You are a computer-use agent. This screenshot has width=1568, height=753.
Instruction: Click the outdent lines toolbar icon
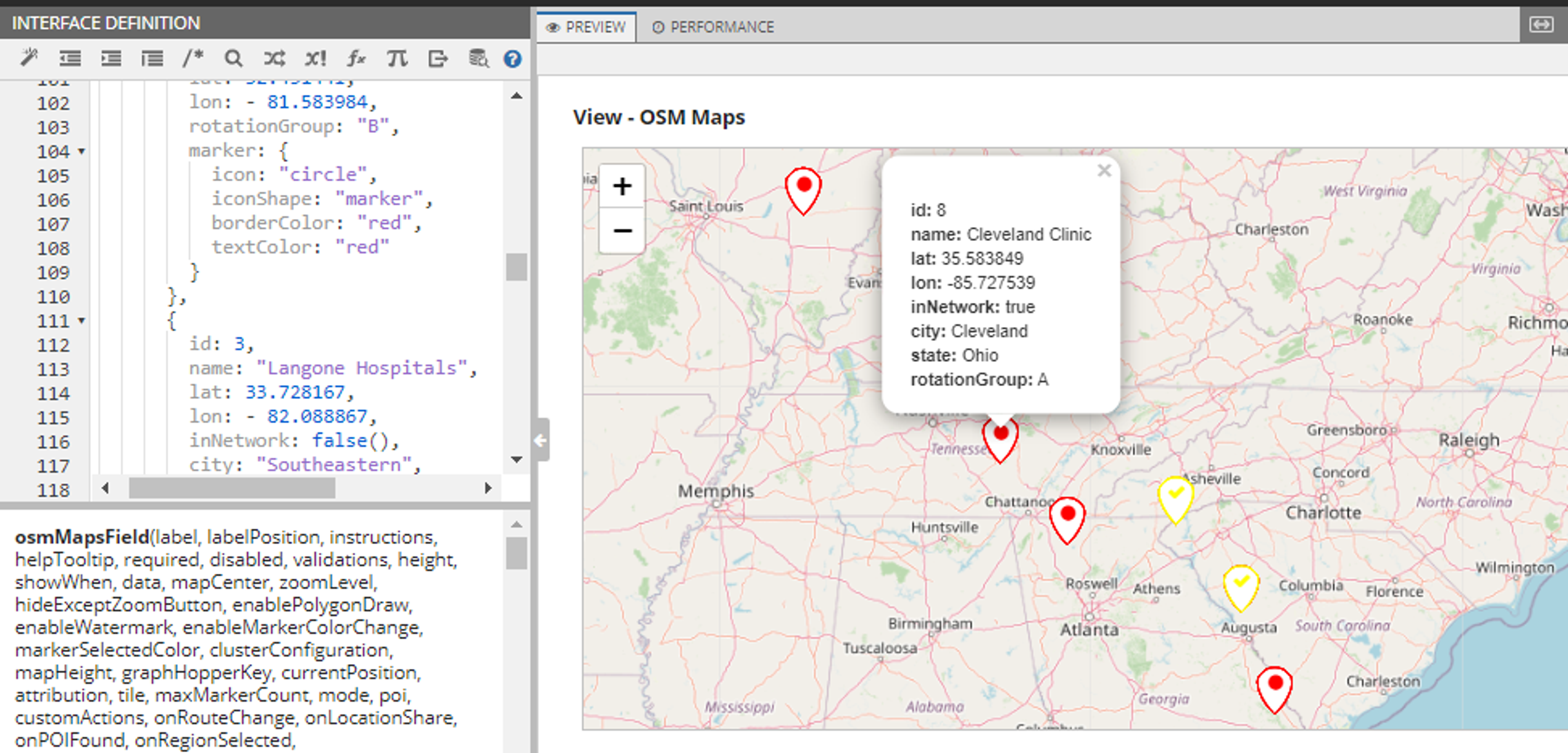click(x=70, y=58)
